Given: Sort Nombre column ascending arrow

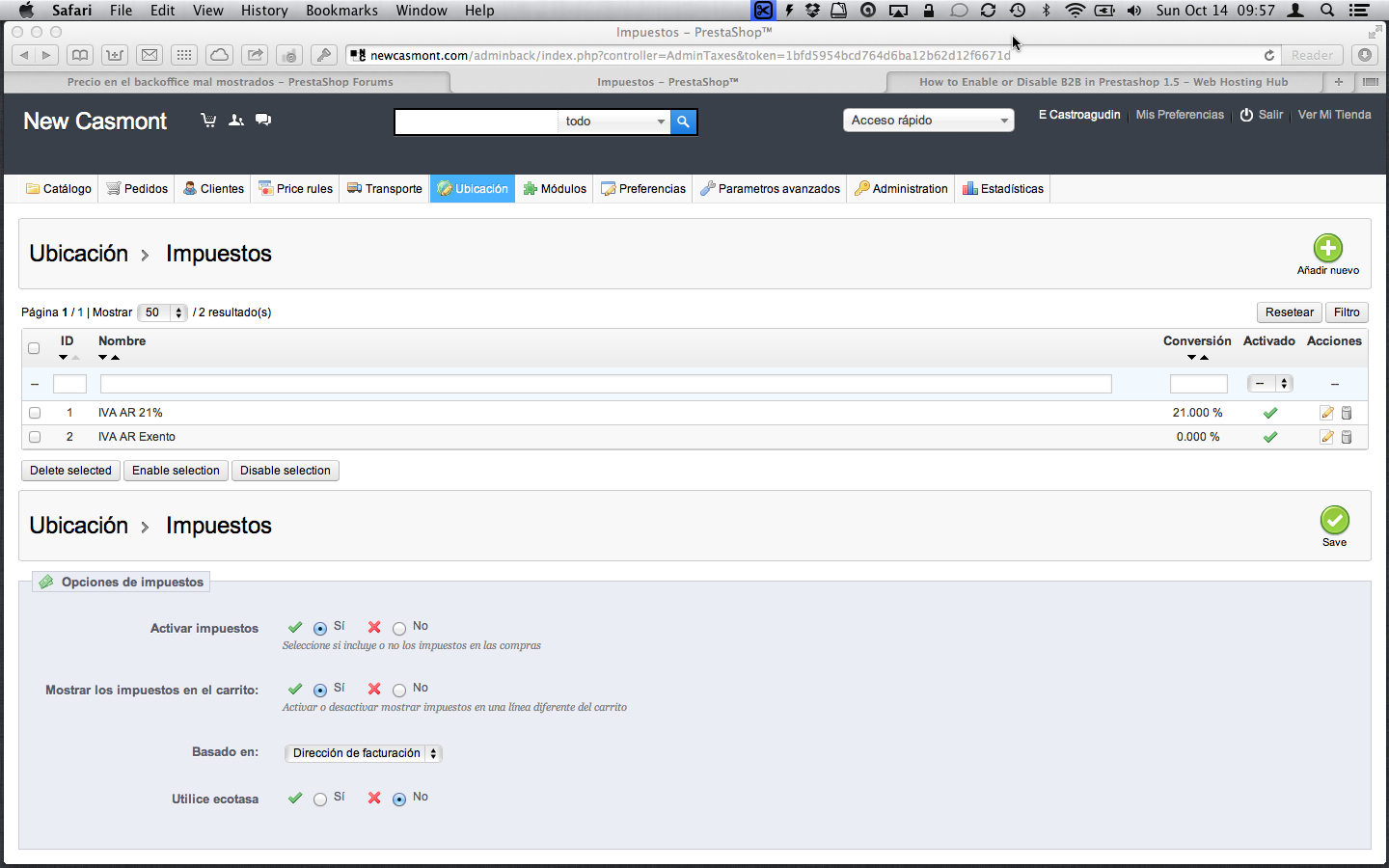Looking at the screenshot, I should (115, 358).
